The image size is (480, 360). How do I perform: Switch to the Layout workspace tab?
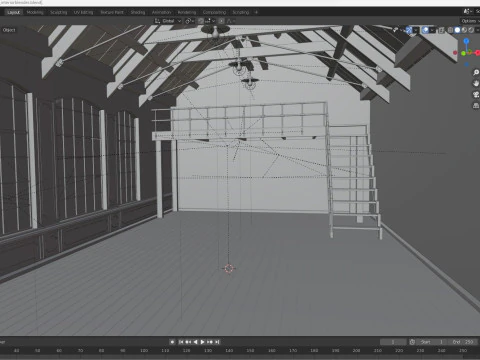(14, 12)
